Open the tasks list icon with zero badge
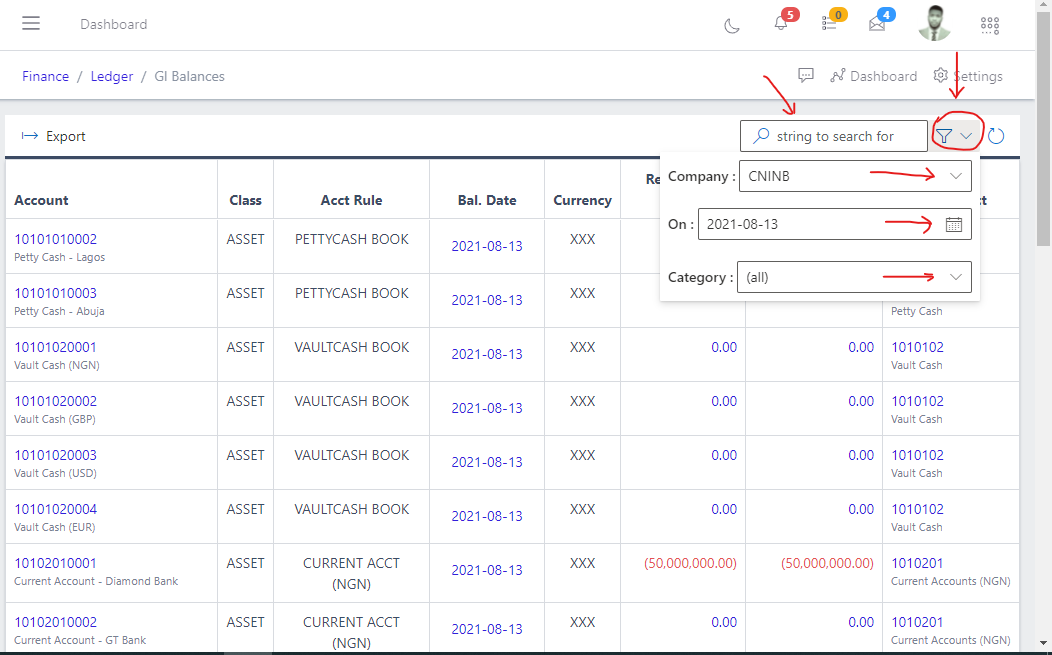1052x655 pixels. click(830, 24)
